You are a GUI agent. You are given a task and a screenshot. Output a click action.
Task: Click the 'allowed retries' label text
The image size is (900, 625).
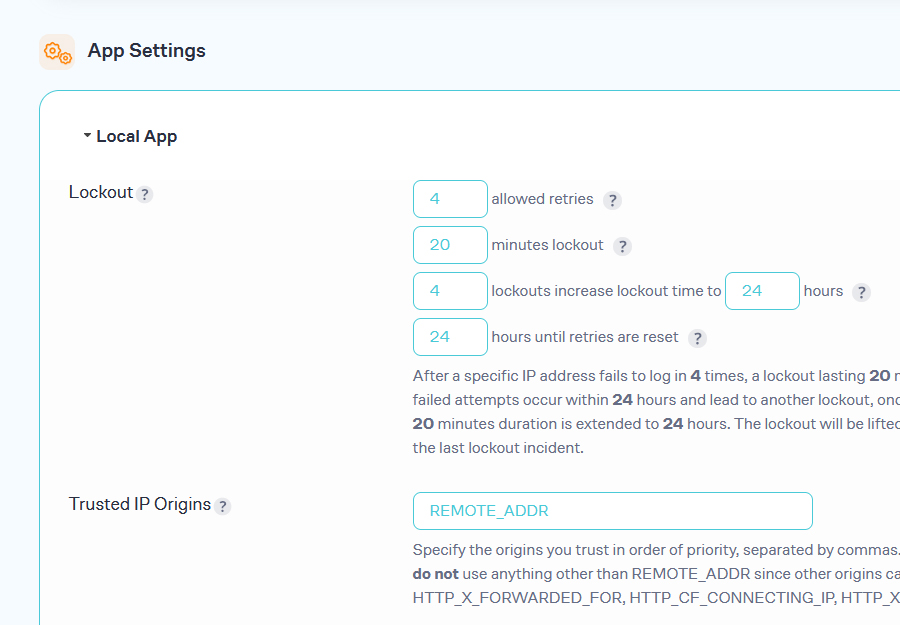click(x=542, y=199)
